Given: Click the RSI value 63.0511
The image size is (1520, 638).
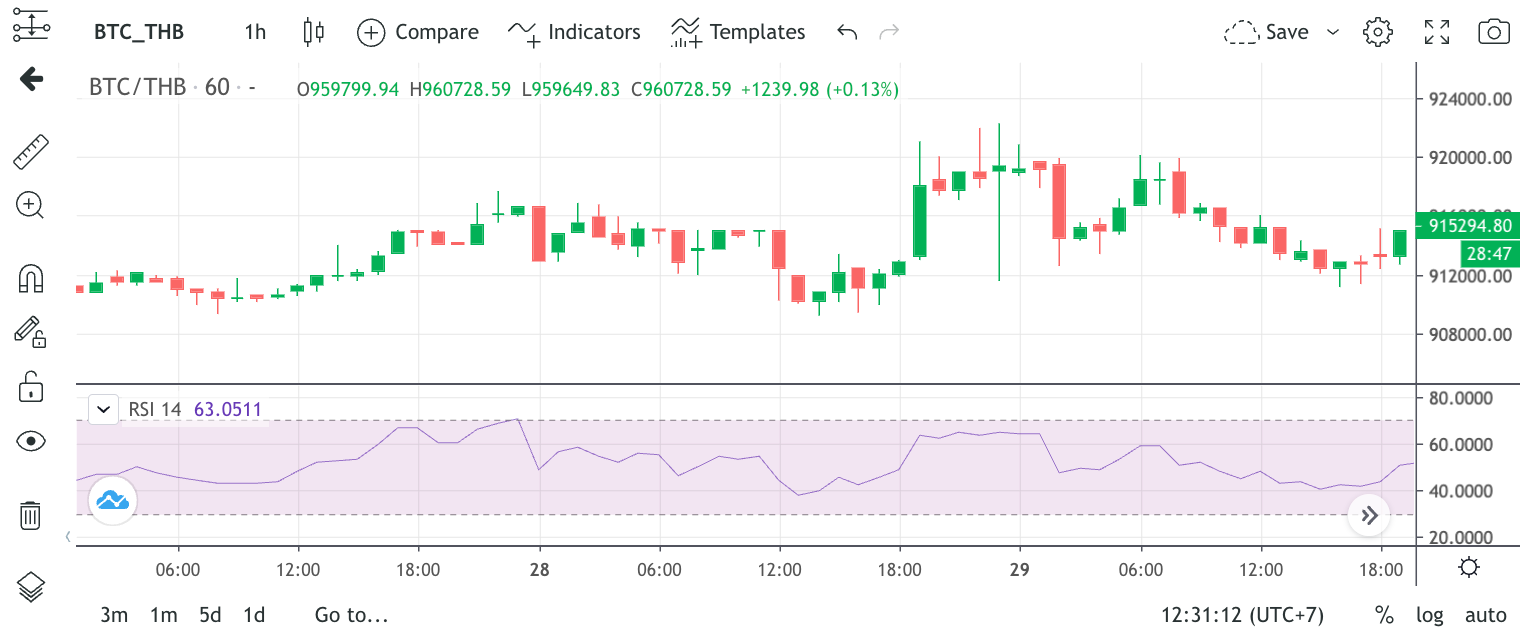Looking at the screenshot, I should click(x=228, y=409).
